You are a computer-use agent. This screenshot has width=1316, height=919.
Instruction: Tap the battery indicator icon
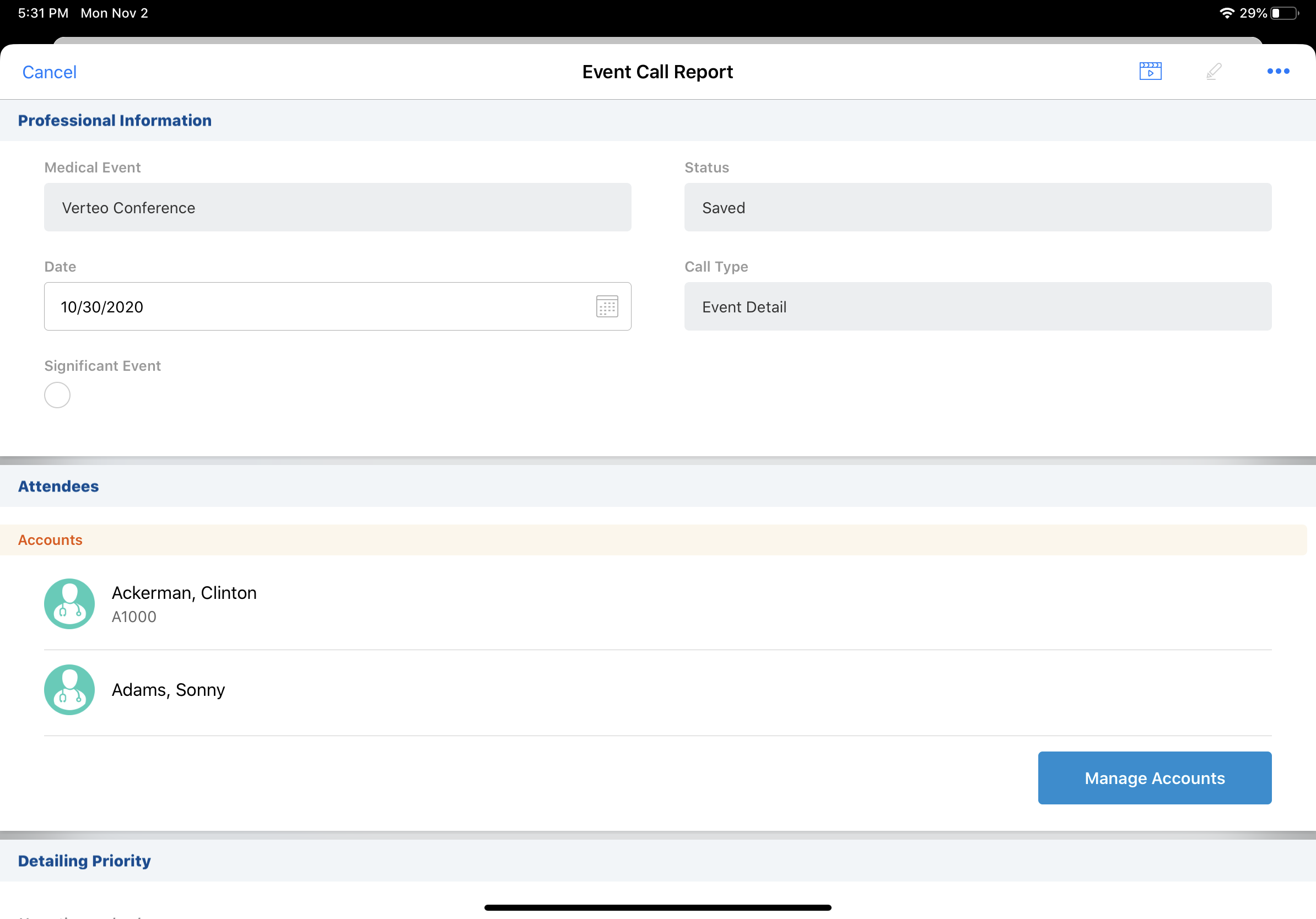point(1284,13)
